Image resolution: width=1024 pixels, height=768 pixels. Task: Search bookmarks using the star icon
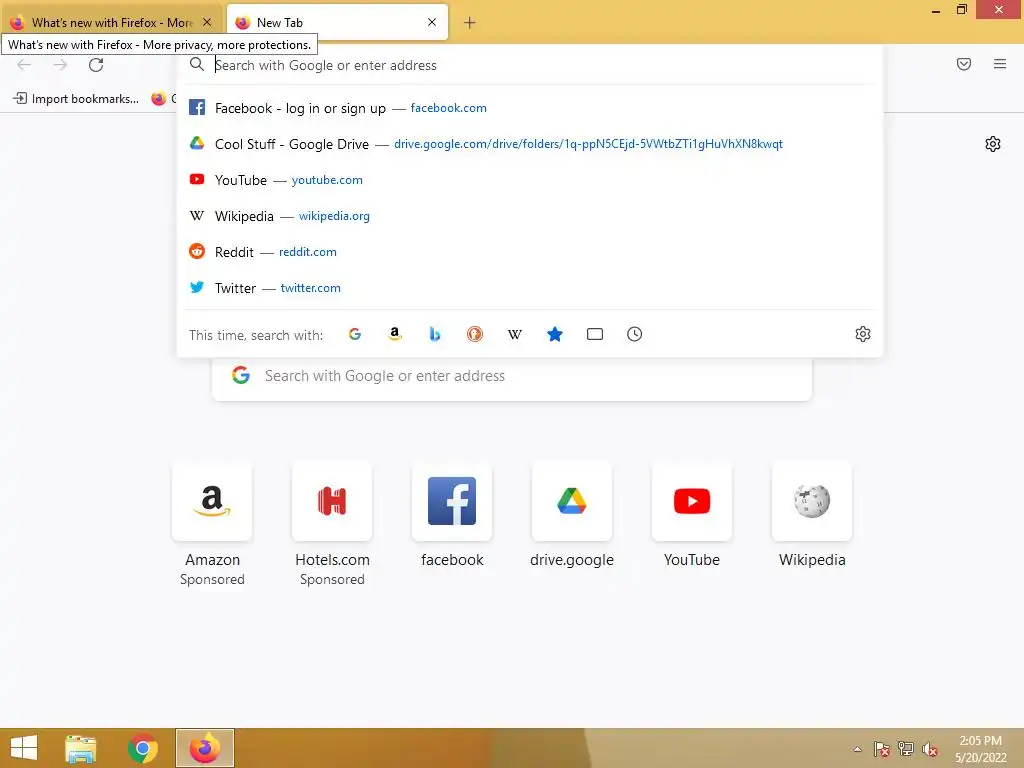tap(554, 334)
